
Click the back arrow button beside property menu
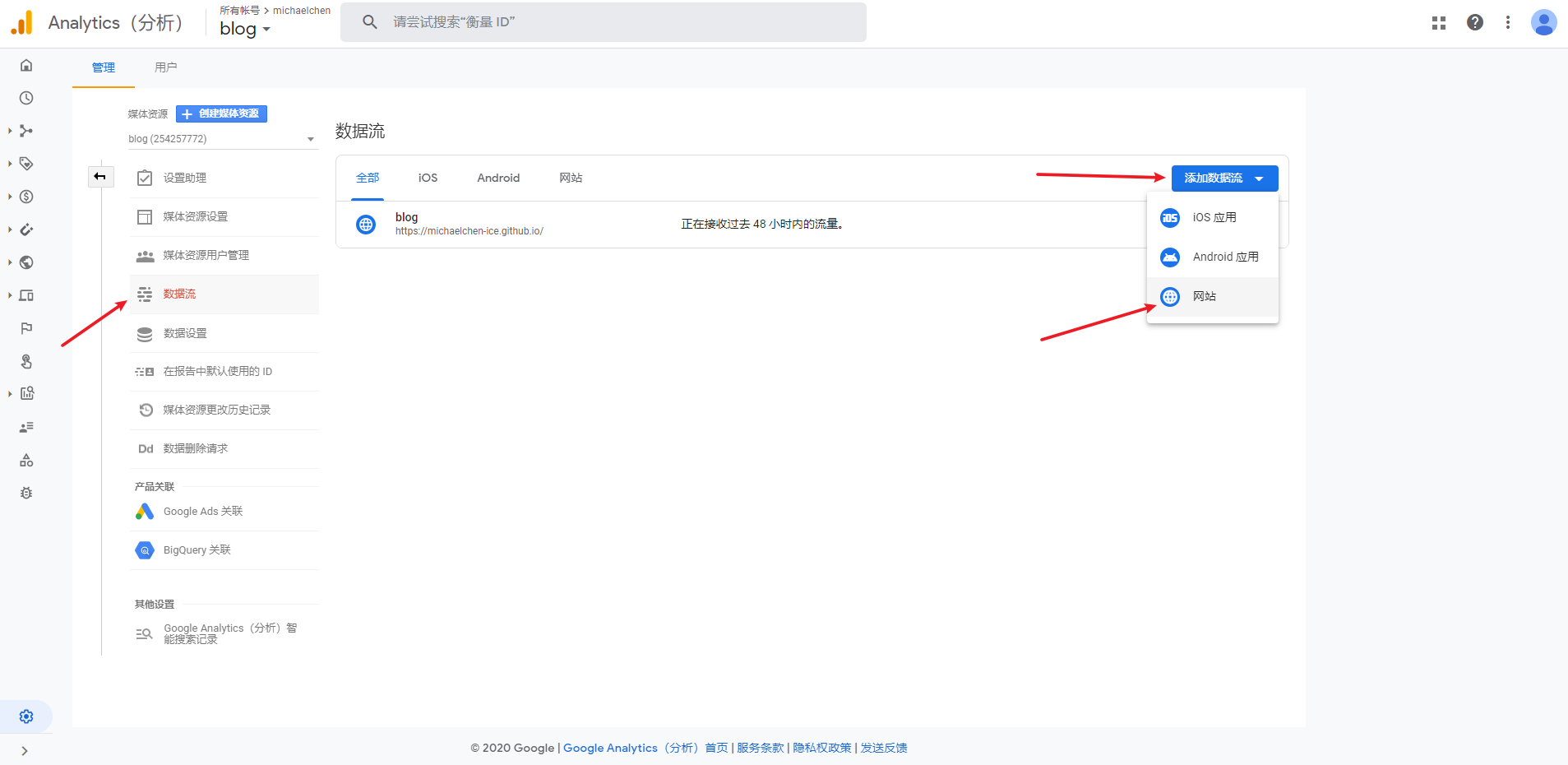tap(100, 176)
